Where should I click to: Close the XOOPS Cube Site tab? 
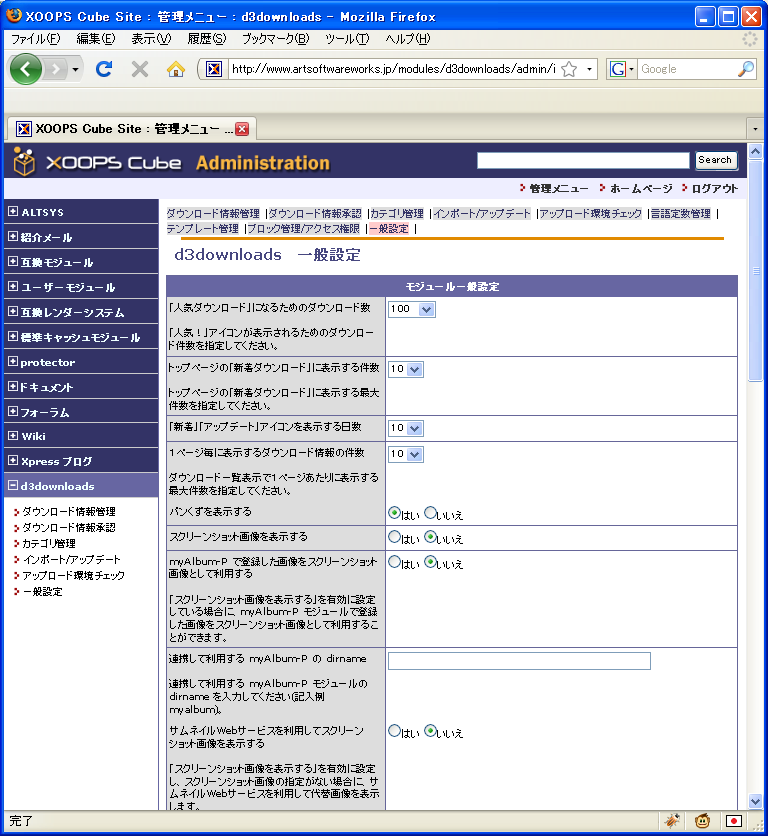241,128
